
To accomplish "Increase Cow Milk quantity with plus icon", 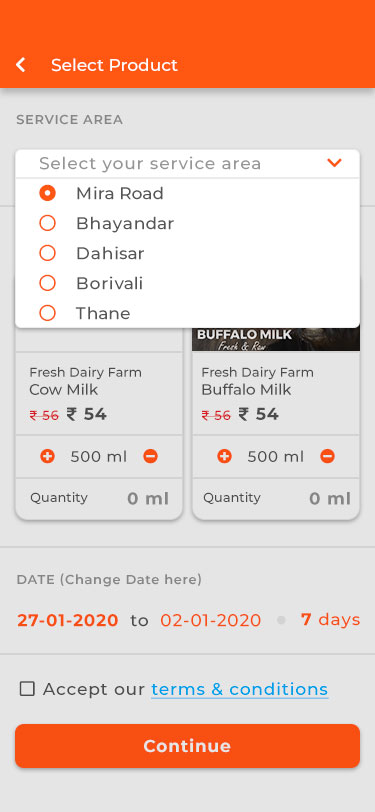I will pyautogui.click(x=47, y=456).
